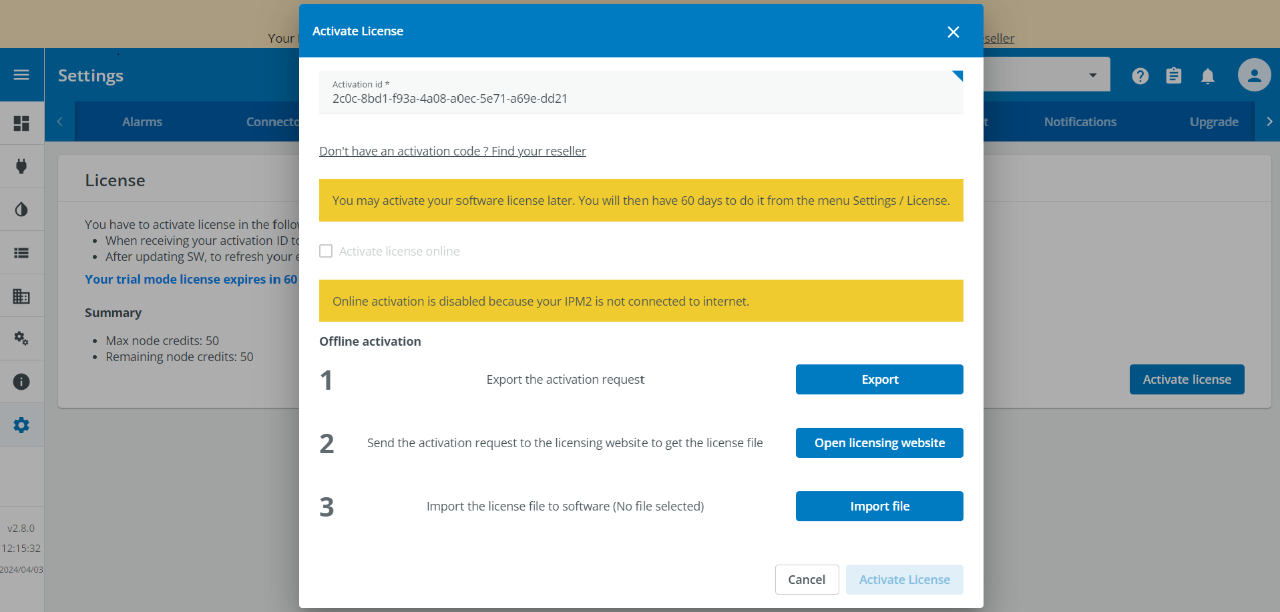Open the list view icon in sidebar

21,252
